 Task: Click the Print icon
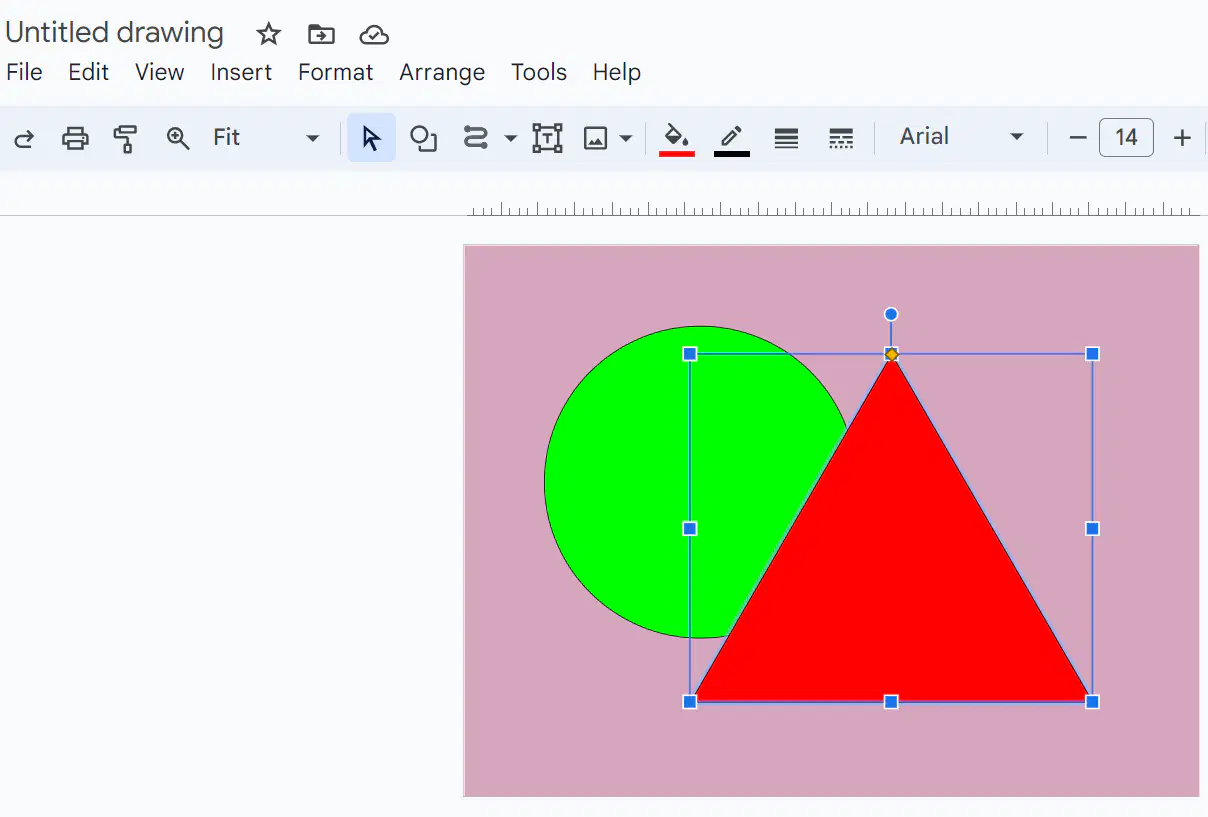point(76,138)
